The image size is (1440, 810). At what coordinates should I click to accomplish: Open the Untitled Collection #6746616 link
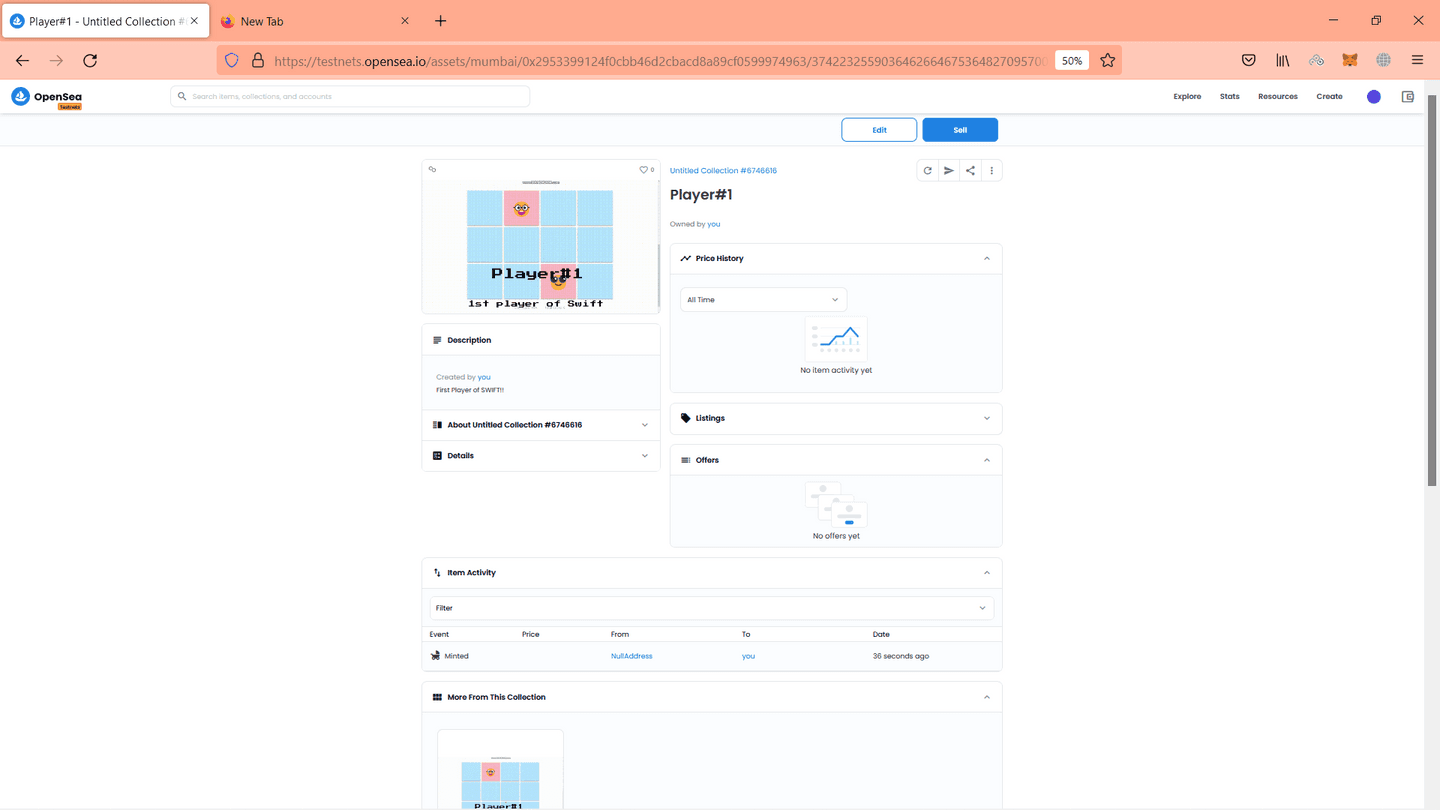tap(723, 171)
